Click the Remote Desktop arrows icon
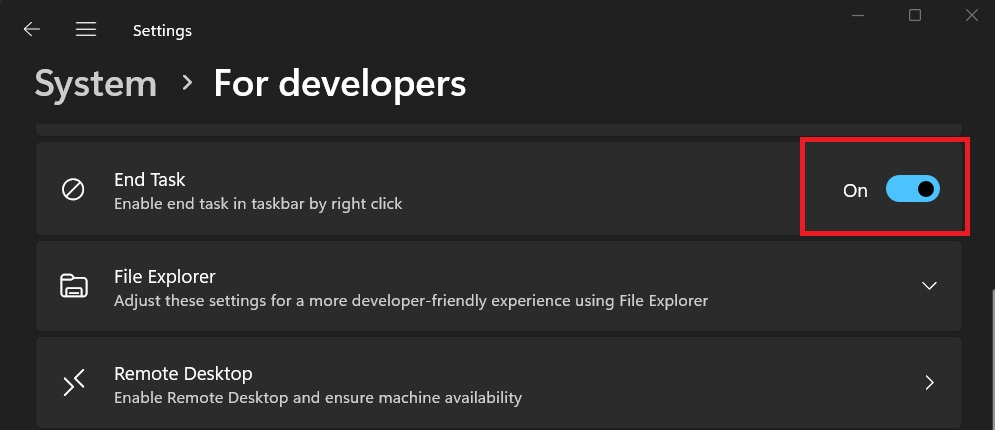Screen dimensions: 995x430 click(73, 383)
